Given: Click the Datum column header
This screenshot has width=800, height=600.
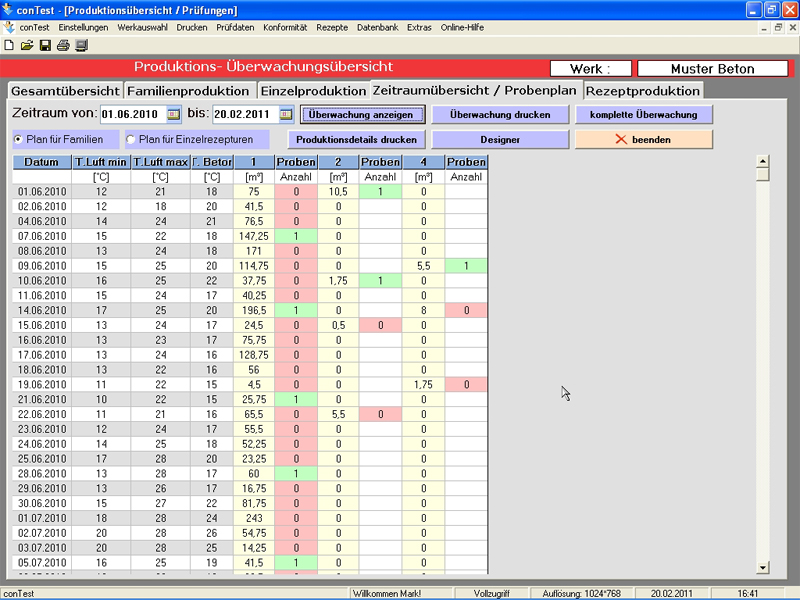Looking at the screenshot, I should tap(42, 162).
